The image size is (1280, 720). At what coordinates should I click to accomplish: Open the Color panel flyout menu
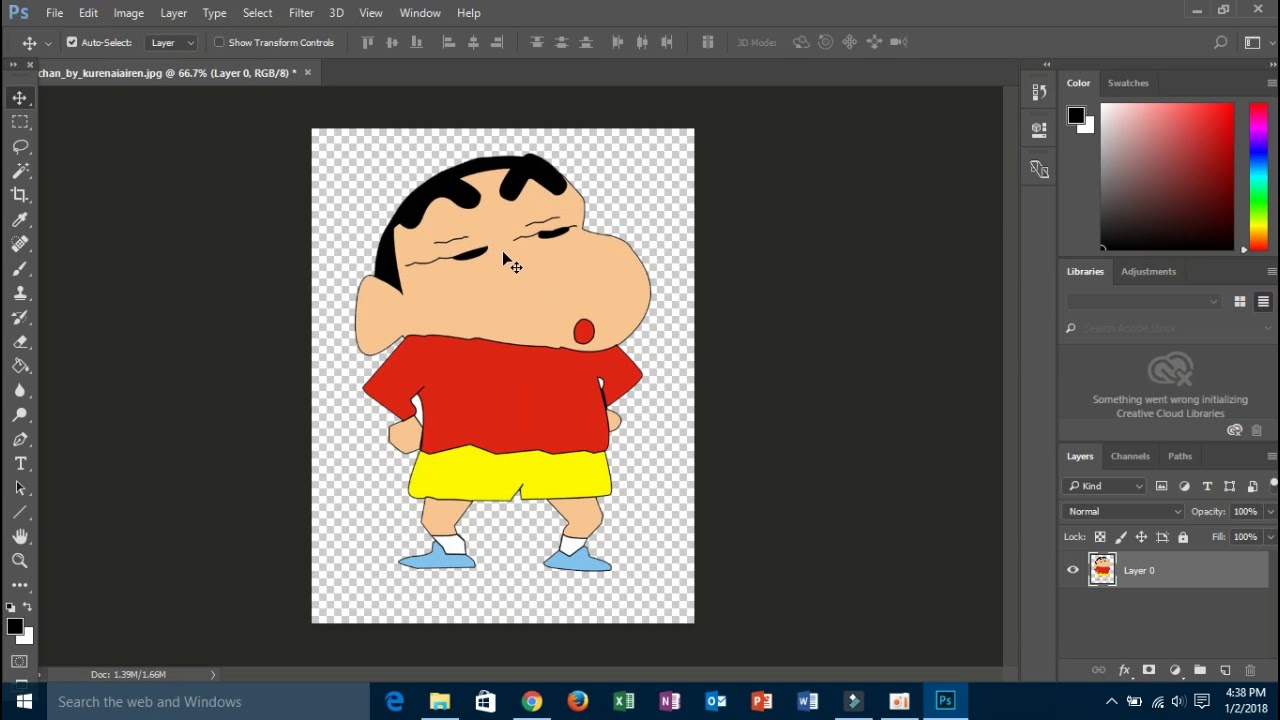1271,83
